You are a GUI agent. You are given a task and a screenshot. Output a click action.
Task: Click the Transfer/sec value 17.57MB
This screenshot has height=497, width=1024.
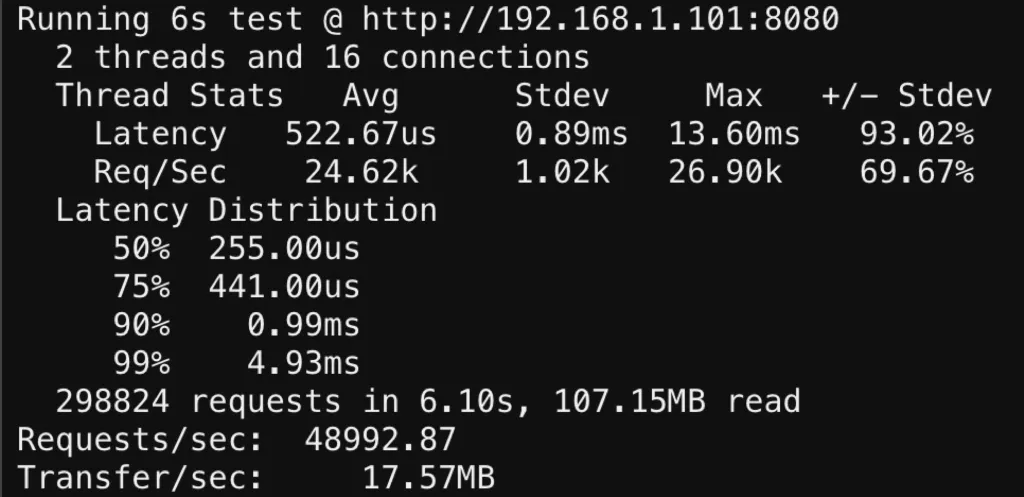[x=428, y=478]
